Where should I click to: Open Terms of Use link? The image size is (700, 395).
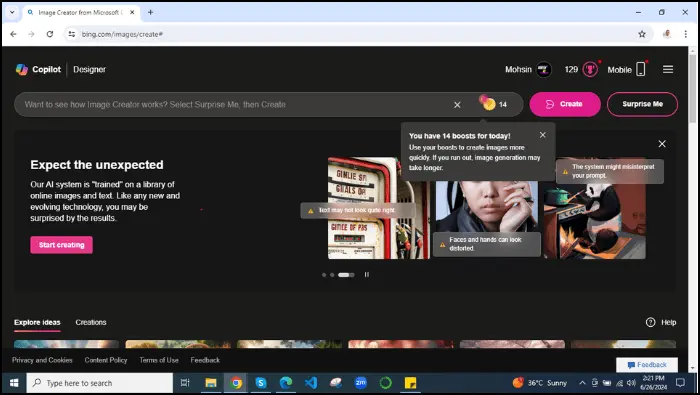(159, 360)
